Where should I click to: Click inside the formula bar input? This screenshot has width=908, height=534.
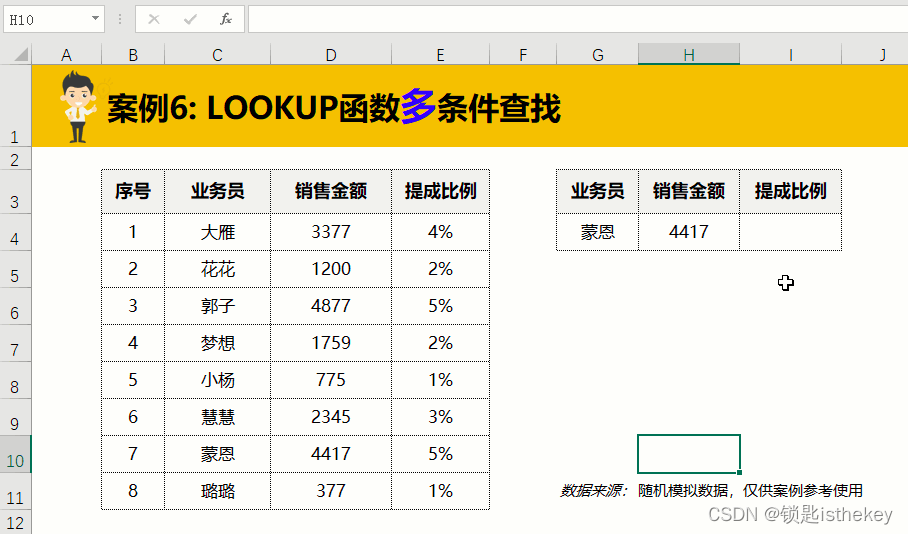[x=578, y=19]
